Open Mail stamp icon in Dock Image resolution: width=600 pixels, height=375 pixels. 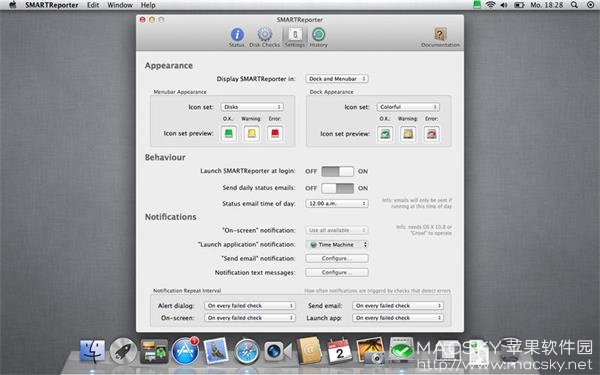point(215,351)
